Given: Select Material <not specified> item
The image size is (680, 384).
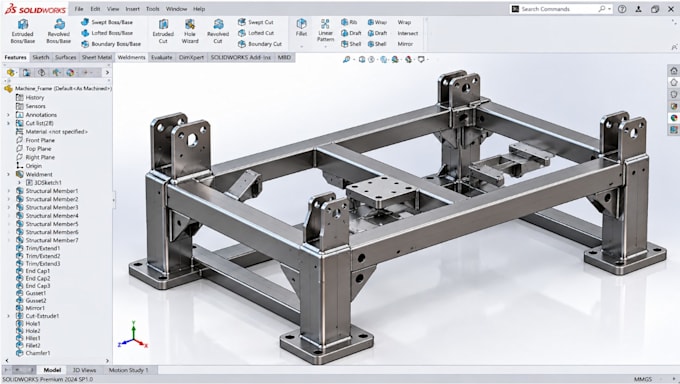Looking at the screenshot, I should [52, 132].
